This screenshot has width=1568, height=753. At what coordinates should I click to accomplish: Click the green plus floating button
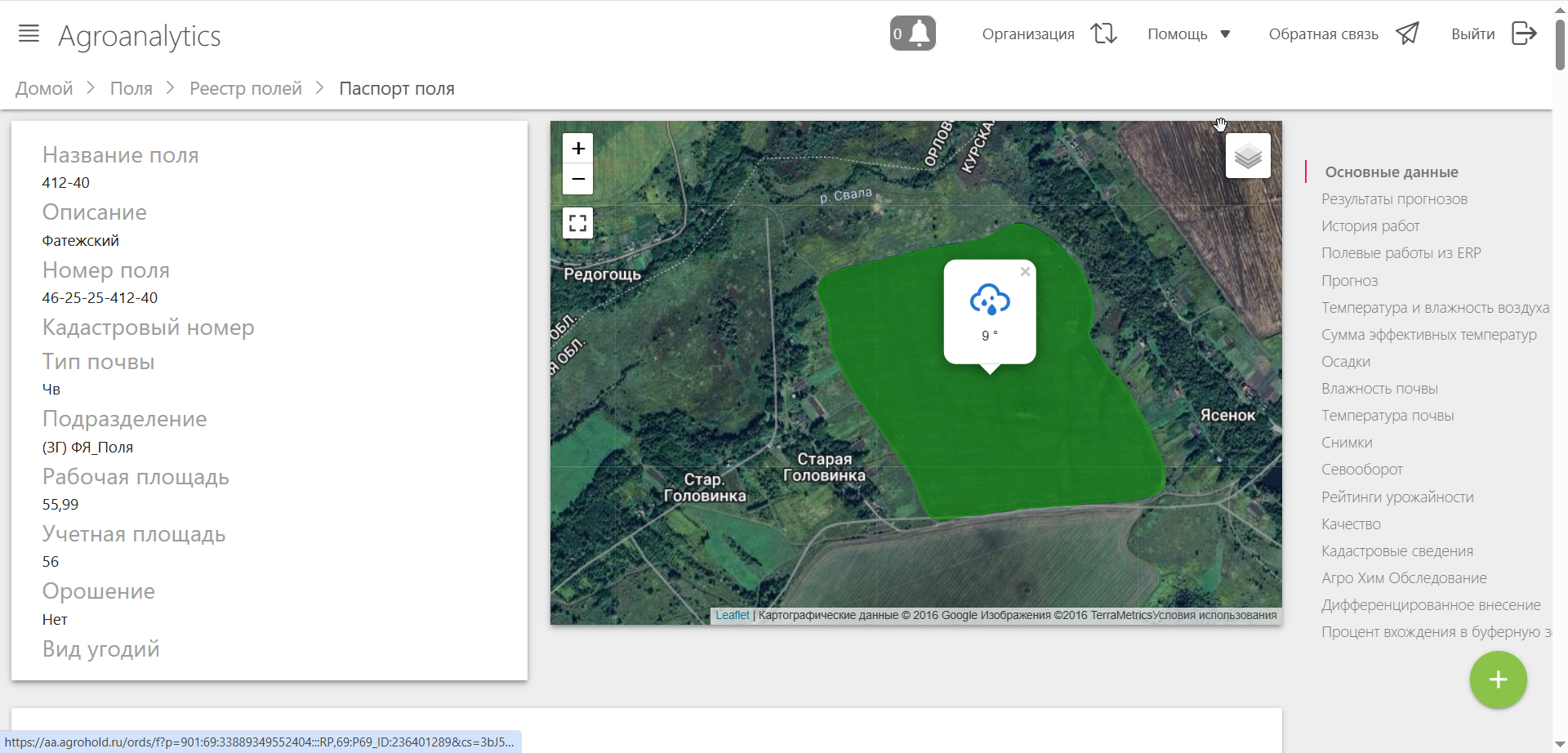(x=1498, y=679)
